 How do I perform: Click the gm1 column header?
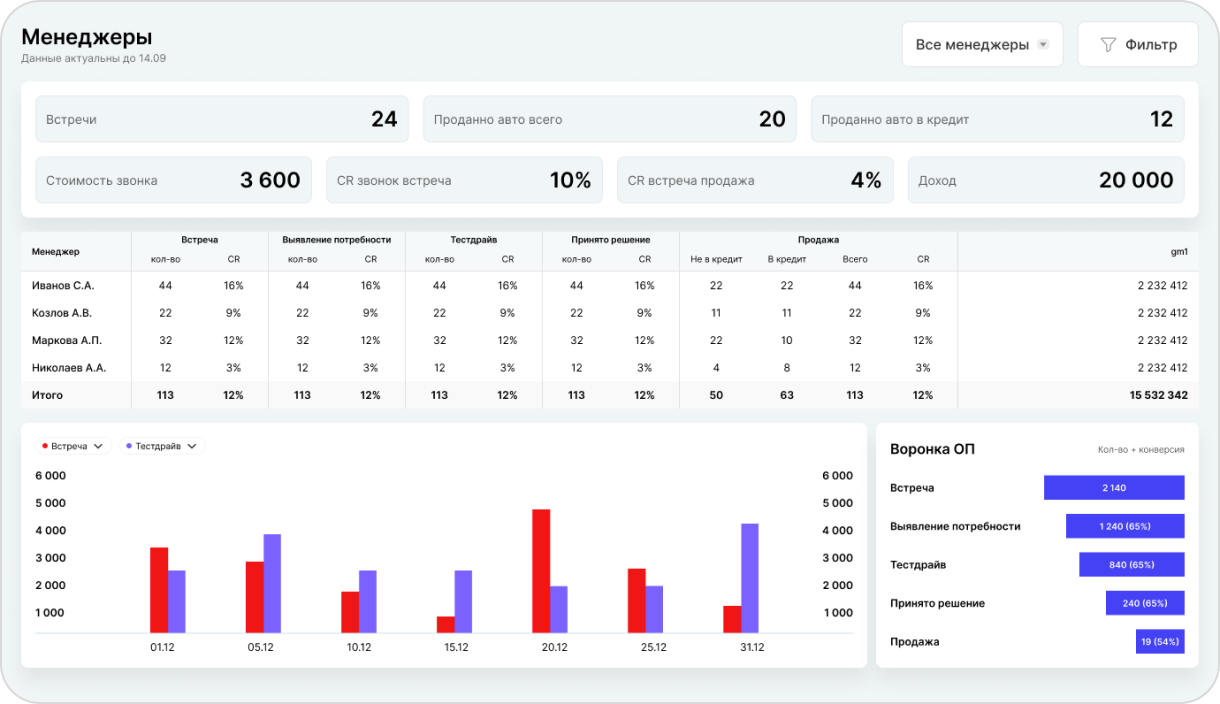pos(1179,251)
